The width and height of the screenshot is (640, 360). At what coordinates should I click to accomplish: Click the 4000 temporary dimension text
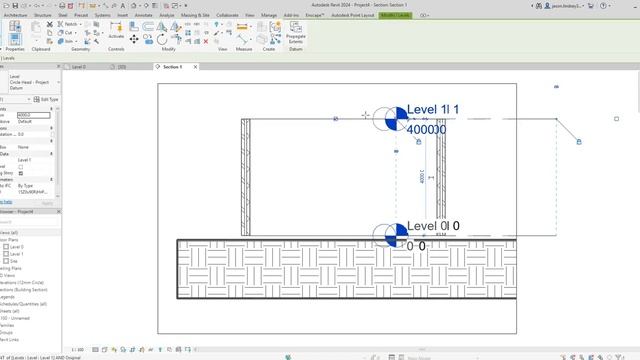(422, 177)
